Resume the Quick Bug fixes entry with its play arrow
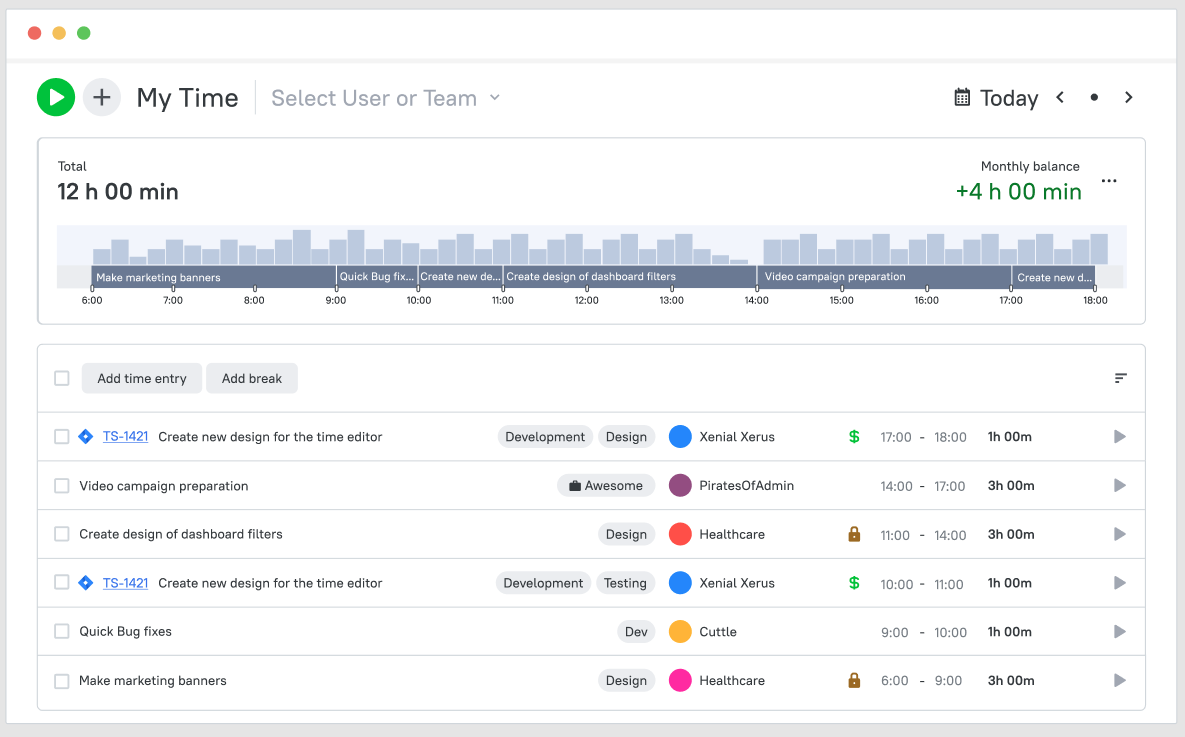This screenshot has height=737, width=1185. click(x=1119, y=631)
